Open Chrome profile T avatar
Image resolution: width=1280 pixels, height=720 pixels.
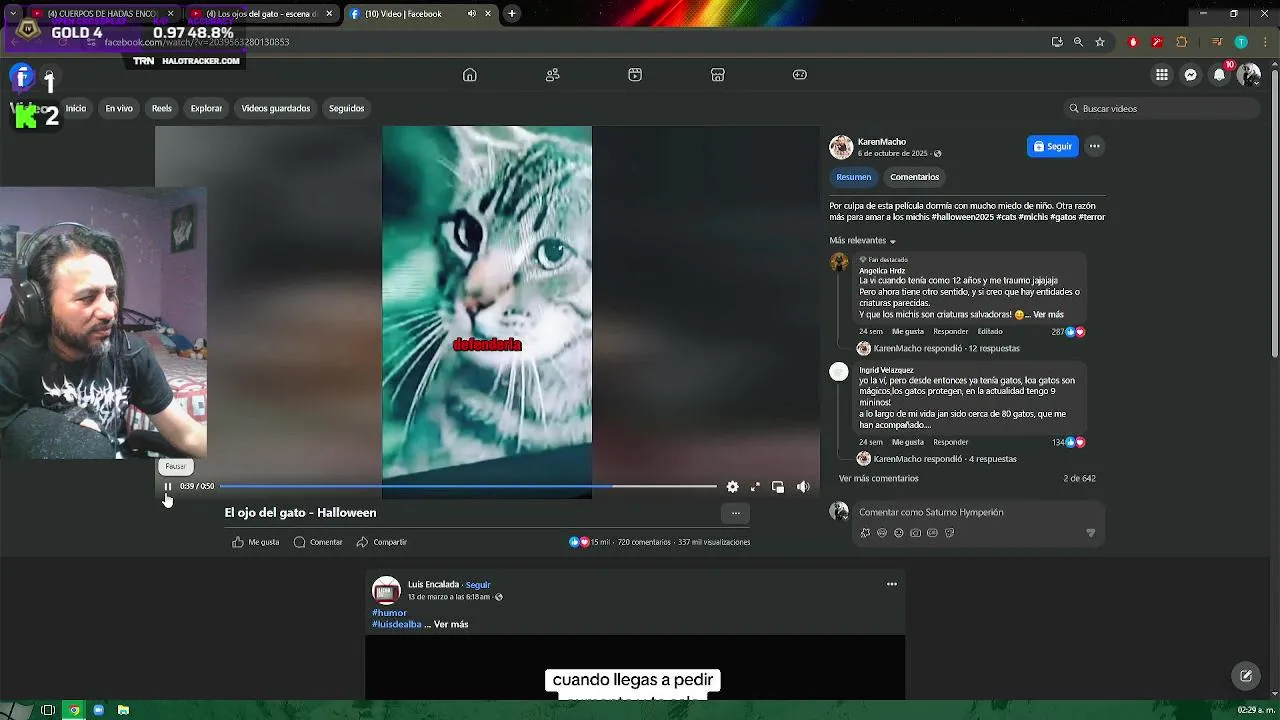point(1241,42)
